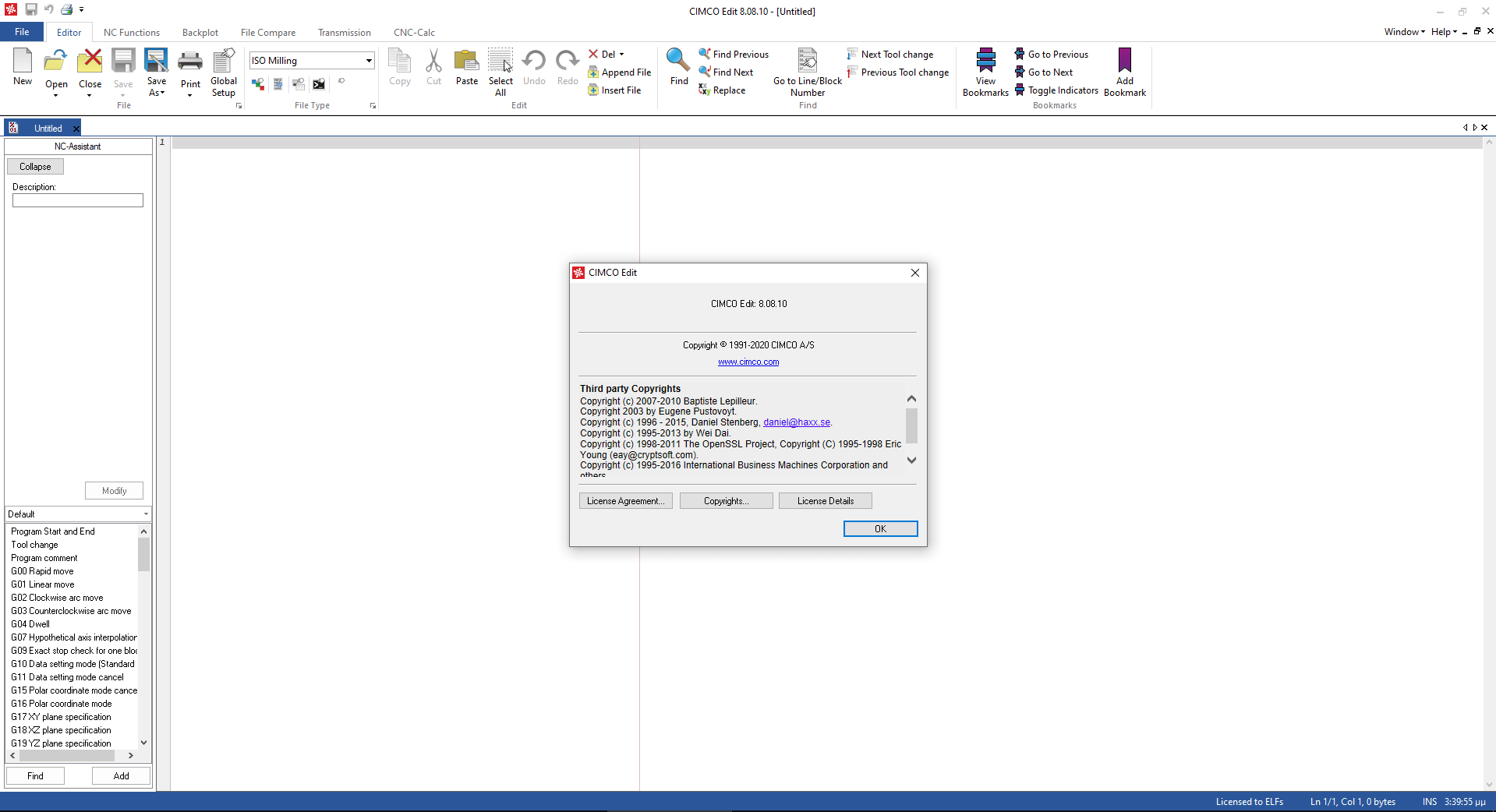The width and height of the screenshot is (1496, 812).
Task: Switch to the Backplot tab
Action: (x=200, y=32)
